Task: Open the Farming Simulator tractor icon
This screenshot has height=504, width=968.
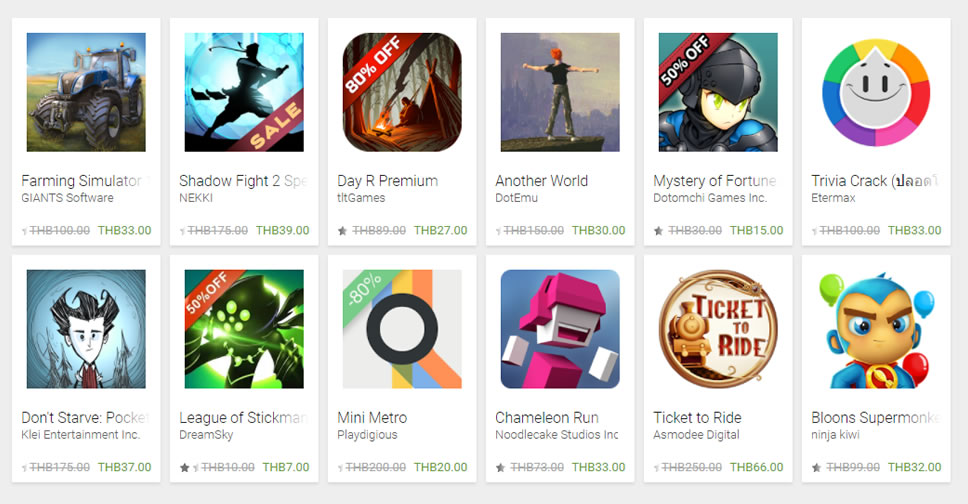Action: click(86, 92)
